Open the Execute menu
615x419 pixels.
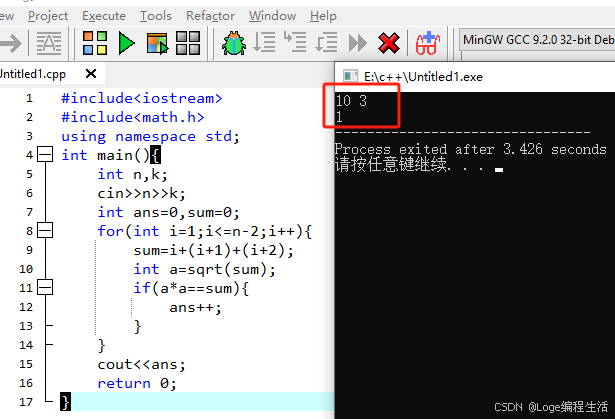[x=104, y=16]
